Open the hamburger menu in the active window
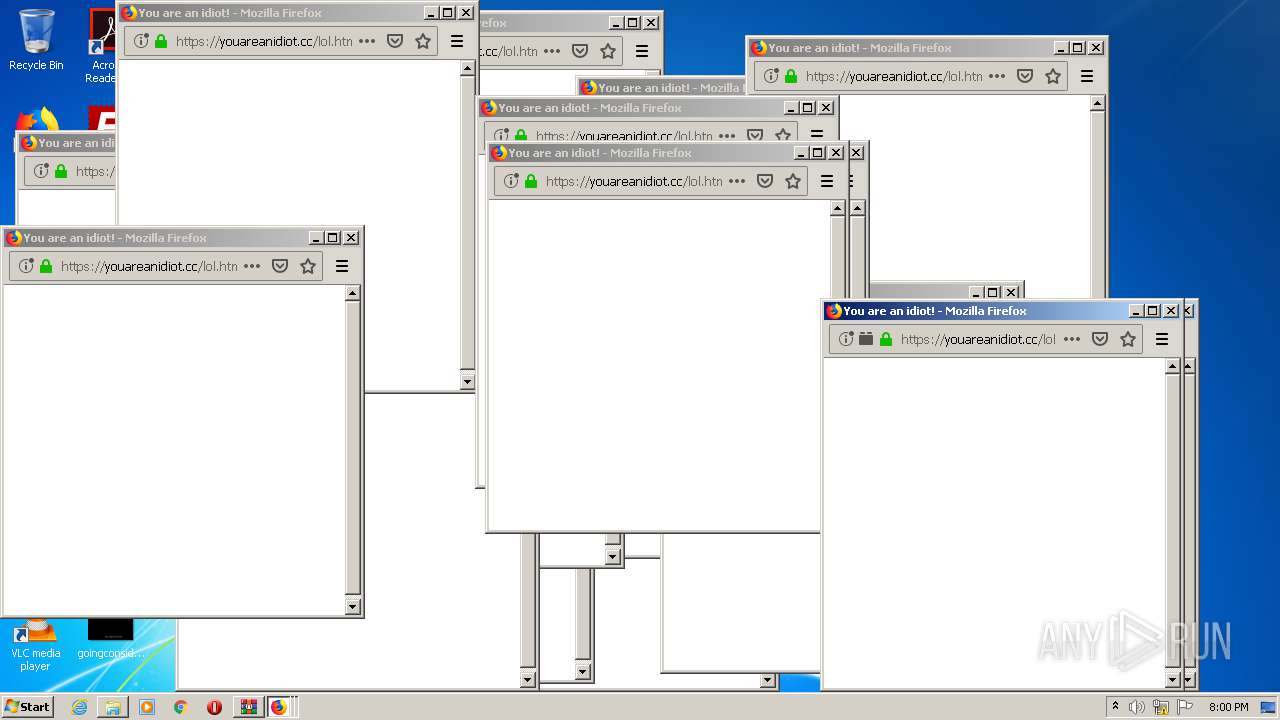Image resolution: width=1280 pixels, height=720 pixels. coord(1162,339)
